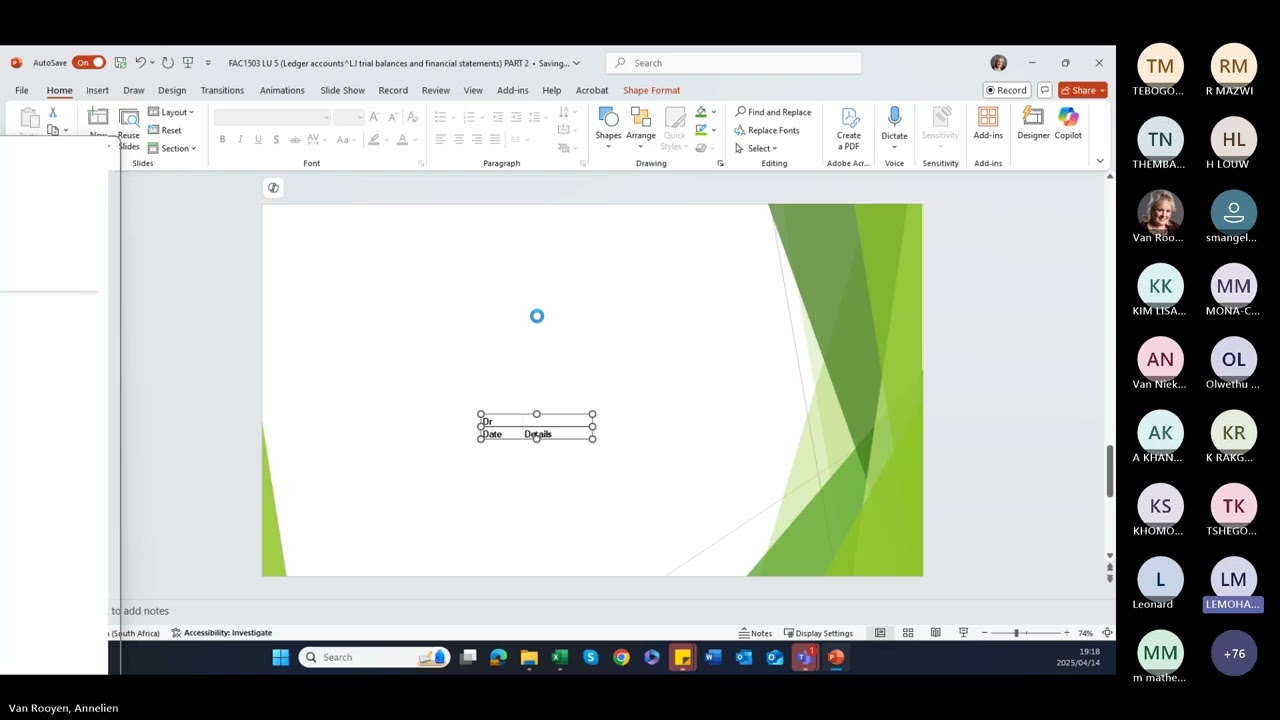This screenshot has height=720, width=1280.
Task: Click the PowerPoint search box
Action: coord(734,63)
